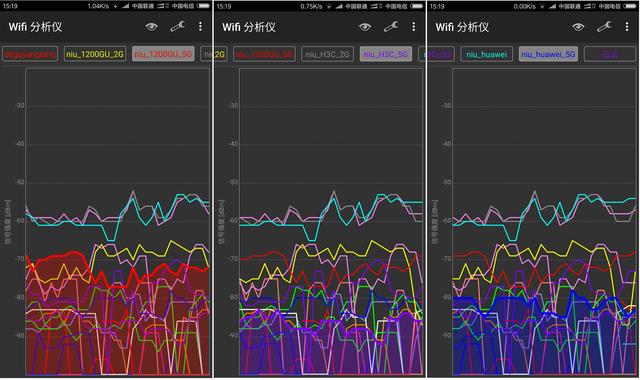Tap the 15:19 clock in left status bar
640x380 pixels.
click(x=9, y=6)
